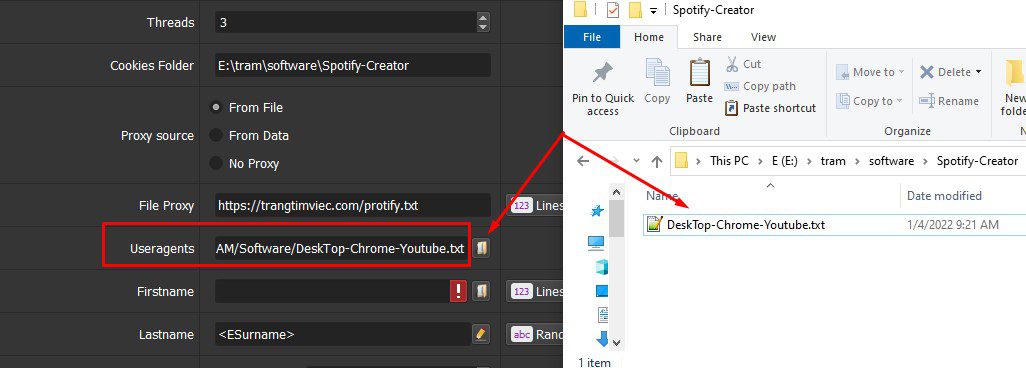The image size is (1026, 368).
Task: Click inside Lastname field with ESurname
Action: (342, 335)
